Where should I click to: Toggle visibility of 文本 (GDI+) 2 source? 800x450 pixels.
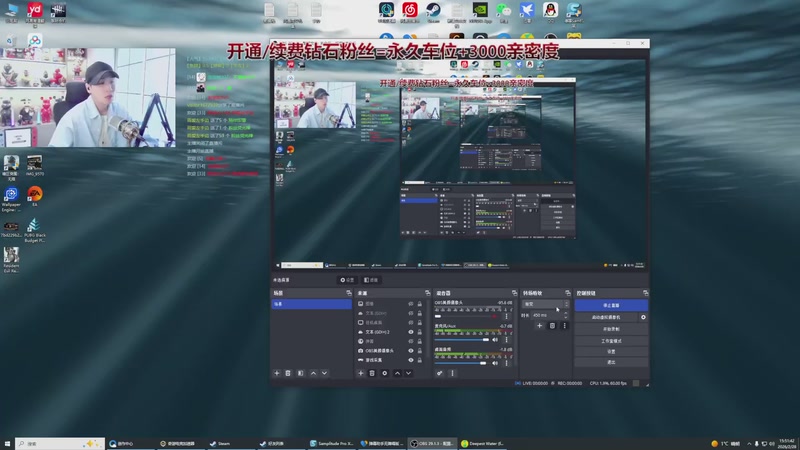tap(411, 332)
